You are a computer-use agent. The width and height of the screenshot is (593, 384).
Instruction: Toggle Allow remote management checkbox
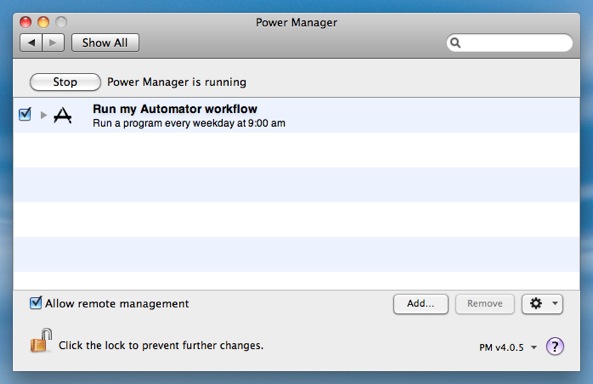click(x=36, y=303)
